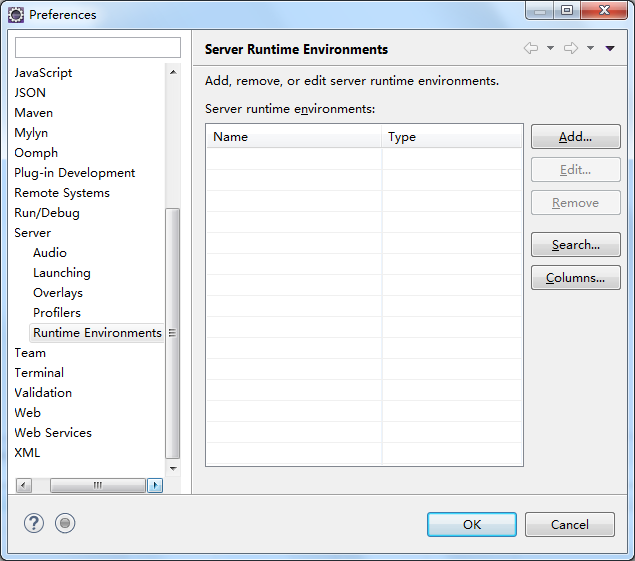Focus the preferences filter text field

[x=98, y=48]
